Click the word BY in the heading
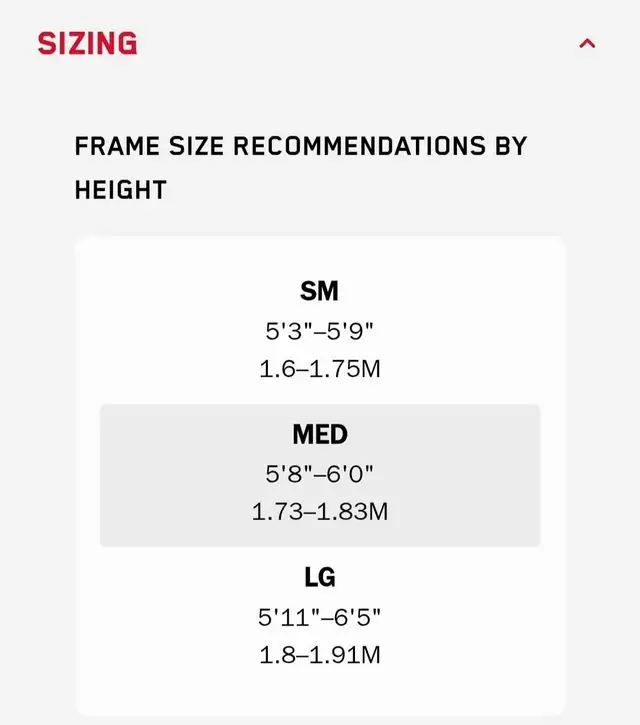Viewport: 640px width, 725px height. (x=511, y=146)
